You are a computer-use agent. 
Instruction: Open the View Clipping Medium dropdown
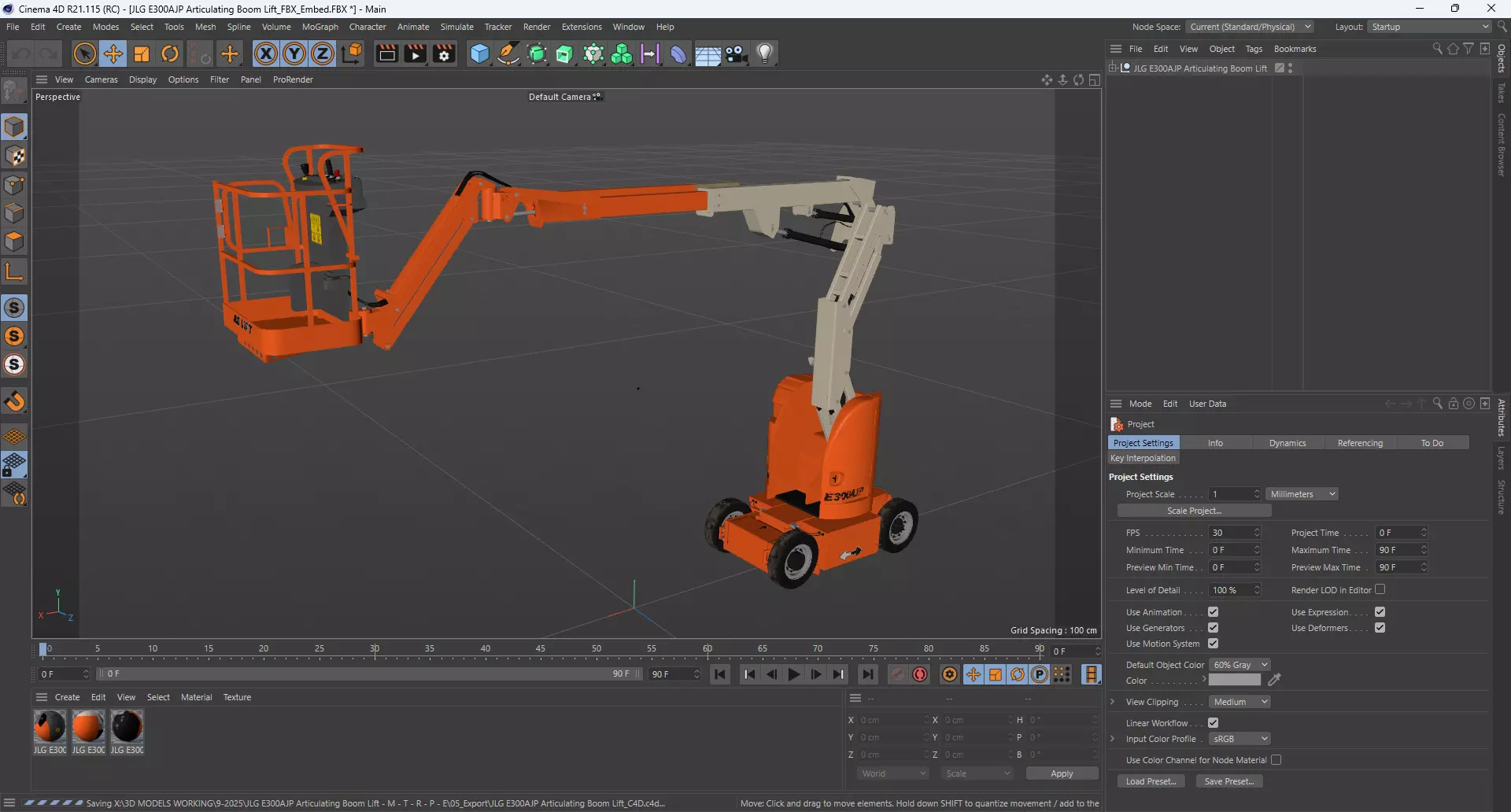pyautogui.click(x=1239, y=702)
